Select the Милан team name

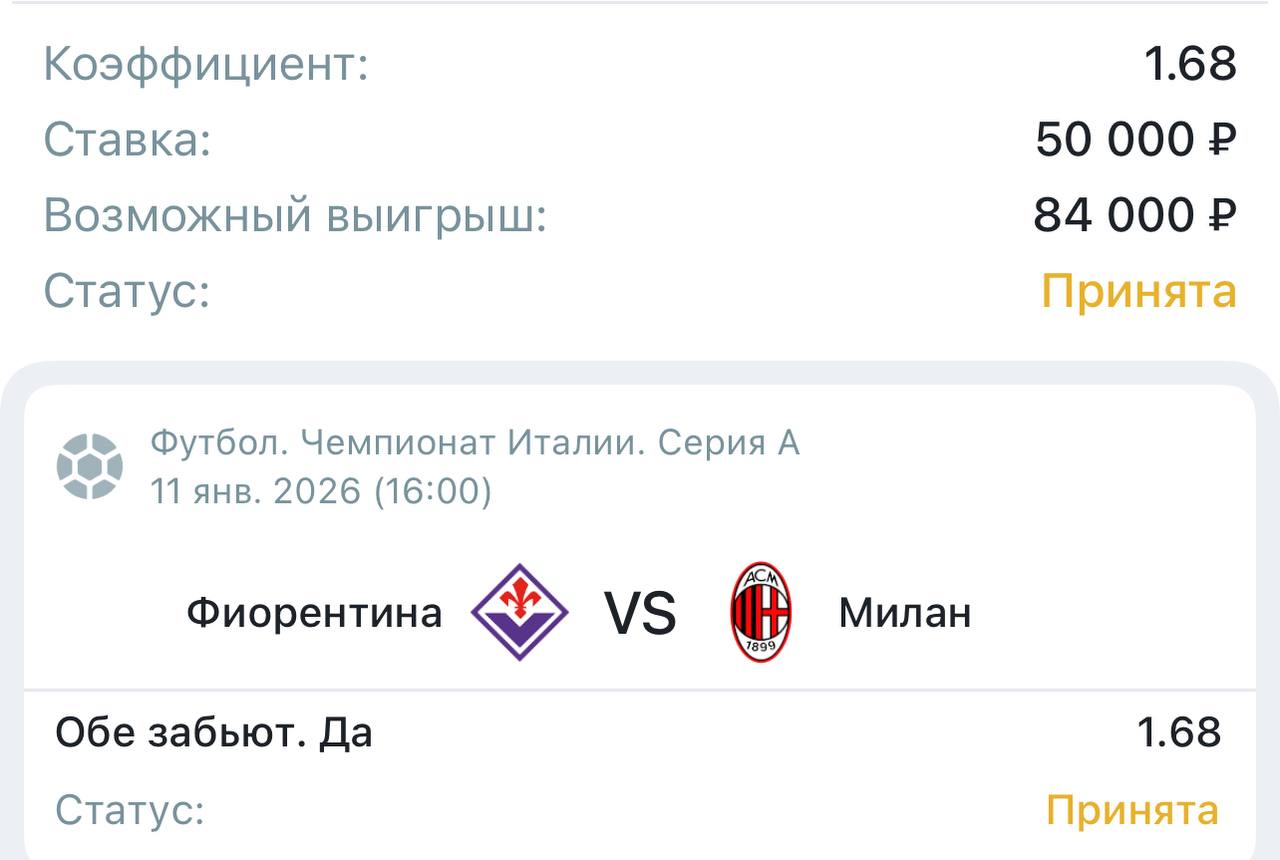click(904, 612)
